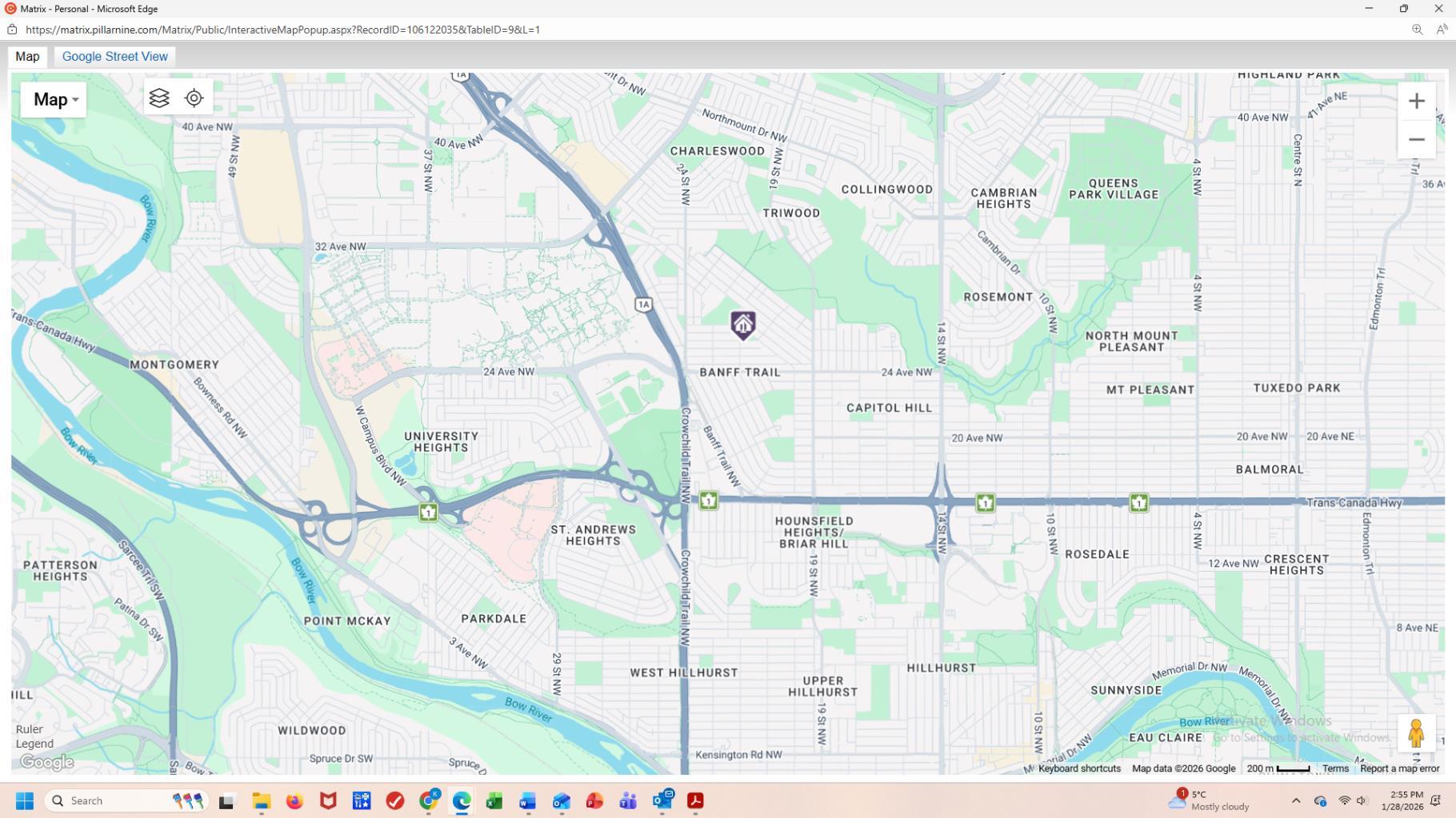Open the Keyboard shortcuts link
1456x818 pixels.
coord(1079,768)
